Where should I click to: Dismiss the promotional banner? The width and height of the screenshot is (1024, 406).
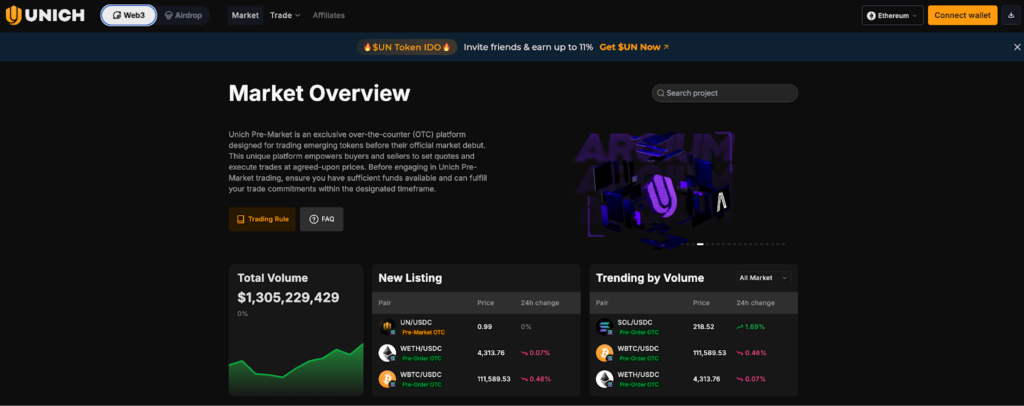[x=1017, y=47]
